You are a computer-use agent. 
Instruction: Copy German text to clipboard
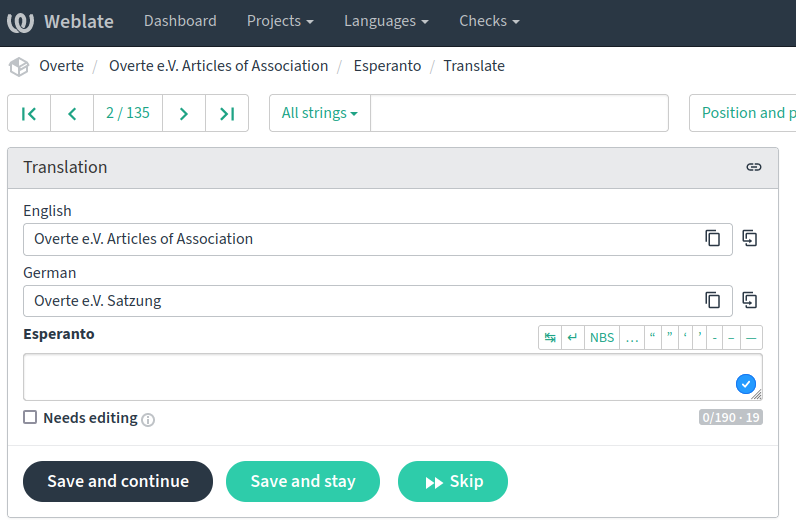712,300
